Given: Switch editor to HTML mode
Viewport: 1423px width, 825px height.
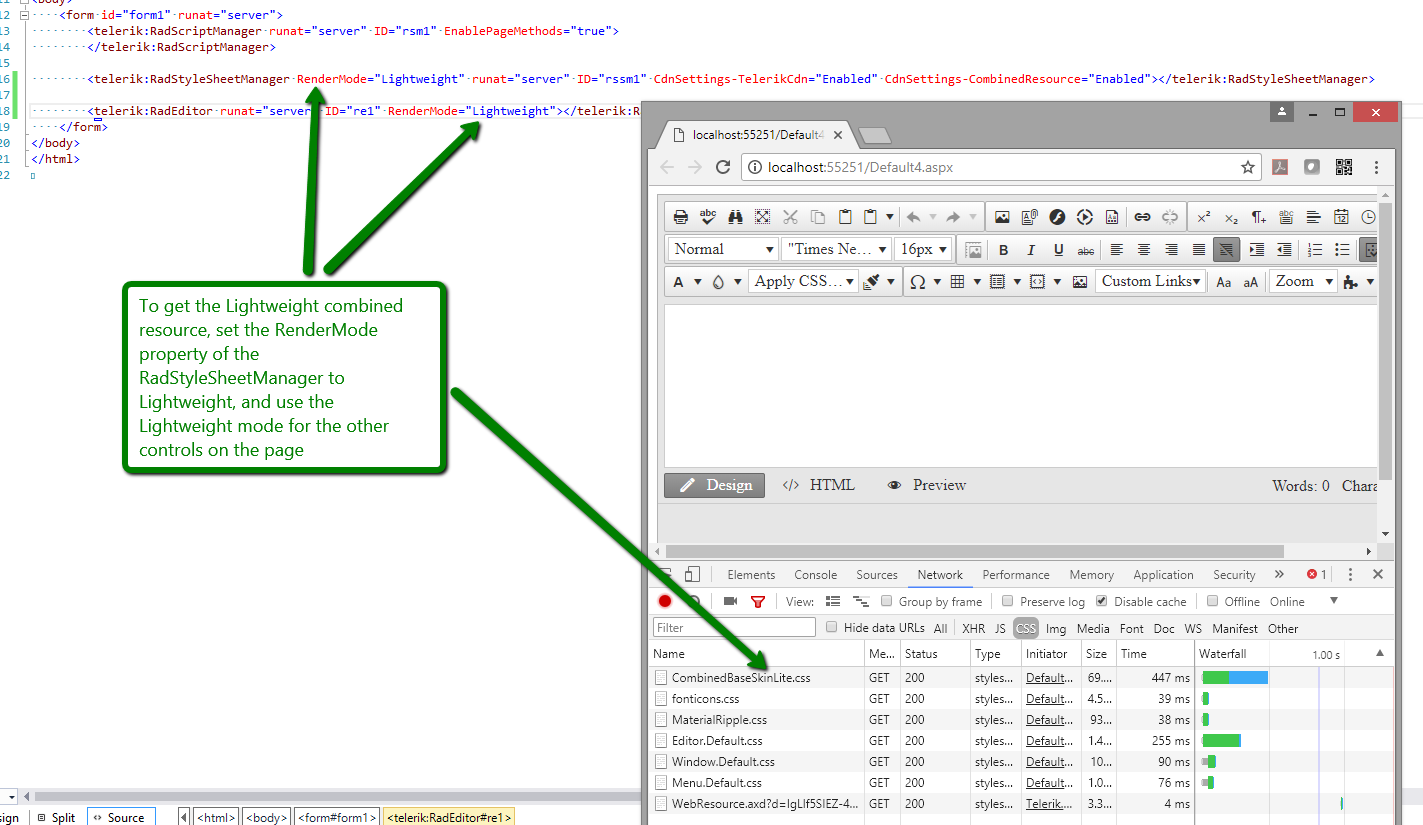Looking at the screenshot, I should [819, 485].
